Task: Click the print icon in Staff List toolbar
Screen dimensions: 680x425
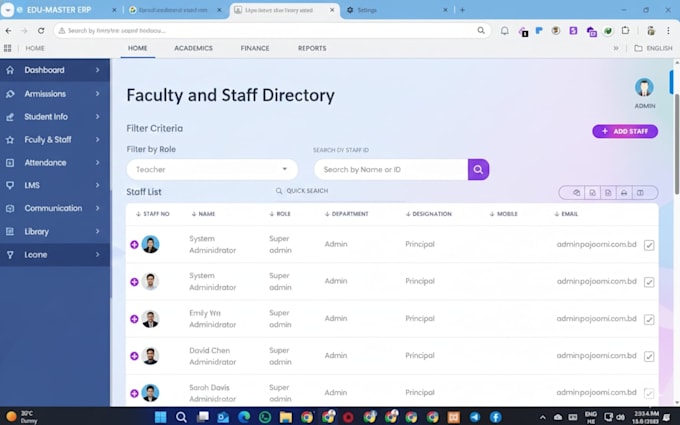Action: click(x=624, y=193)
